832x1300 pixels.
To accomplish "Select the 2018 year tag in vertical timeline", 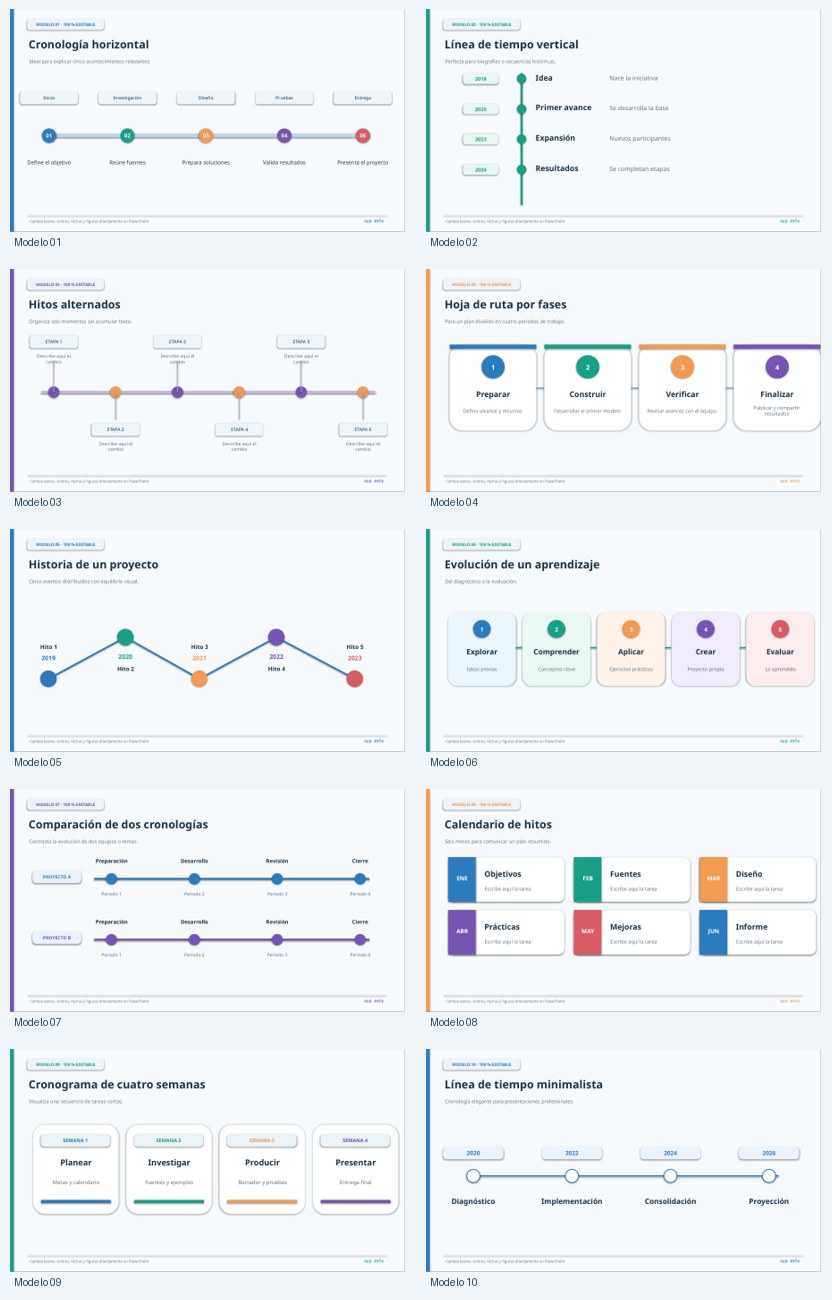I will (480, 78).
